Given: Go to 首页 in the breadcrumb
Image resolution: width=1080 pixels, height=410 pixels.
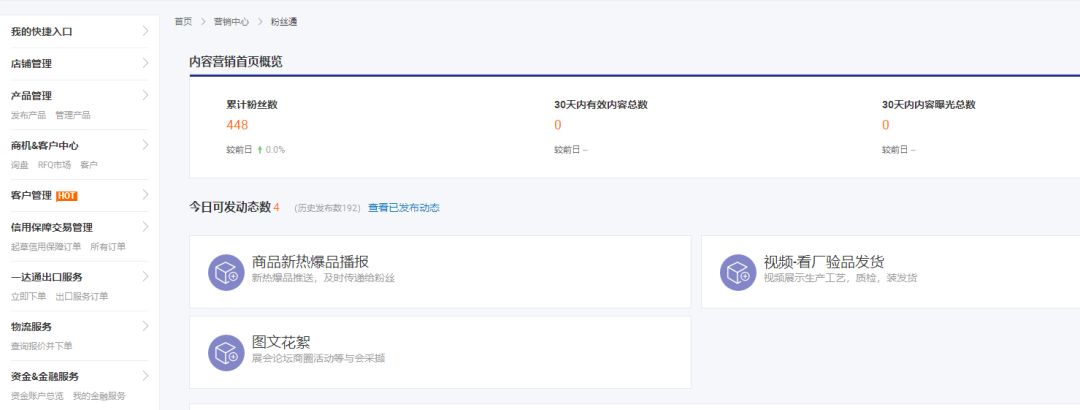Looking at the screenshot, I should point(183,22).
